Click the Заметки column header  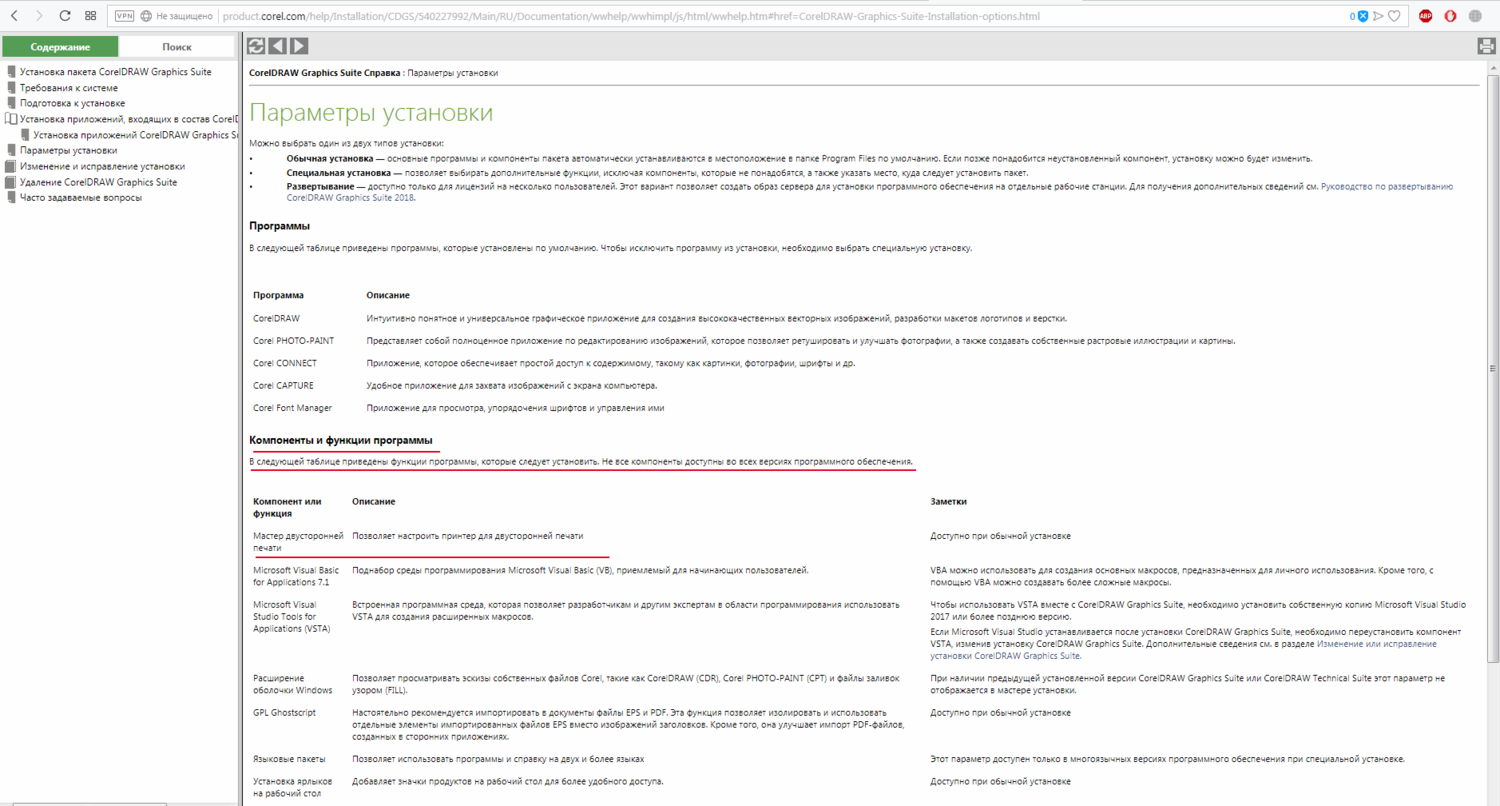click(x=948, y=501)
